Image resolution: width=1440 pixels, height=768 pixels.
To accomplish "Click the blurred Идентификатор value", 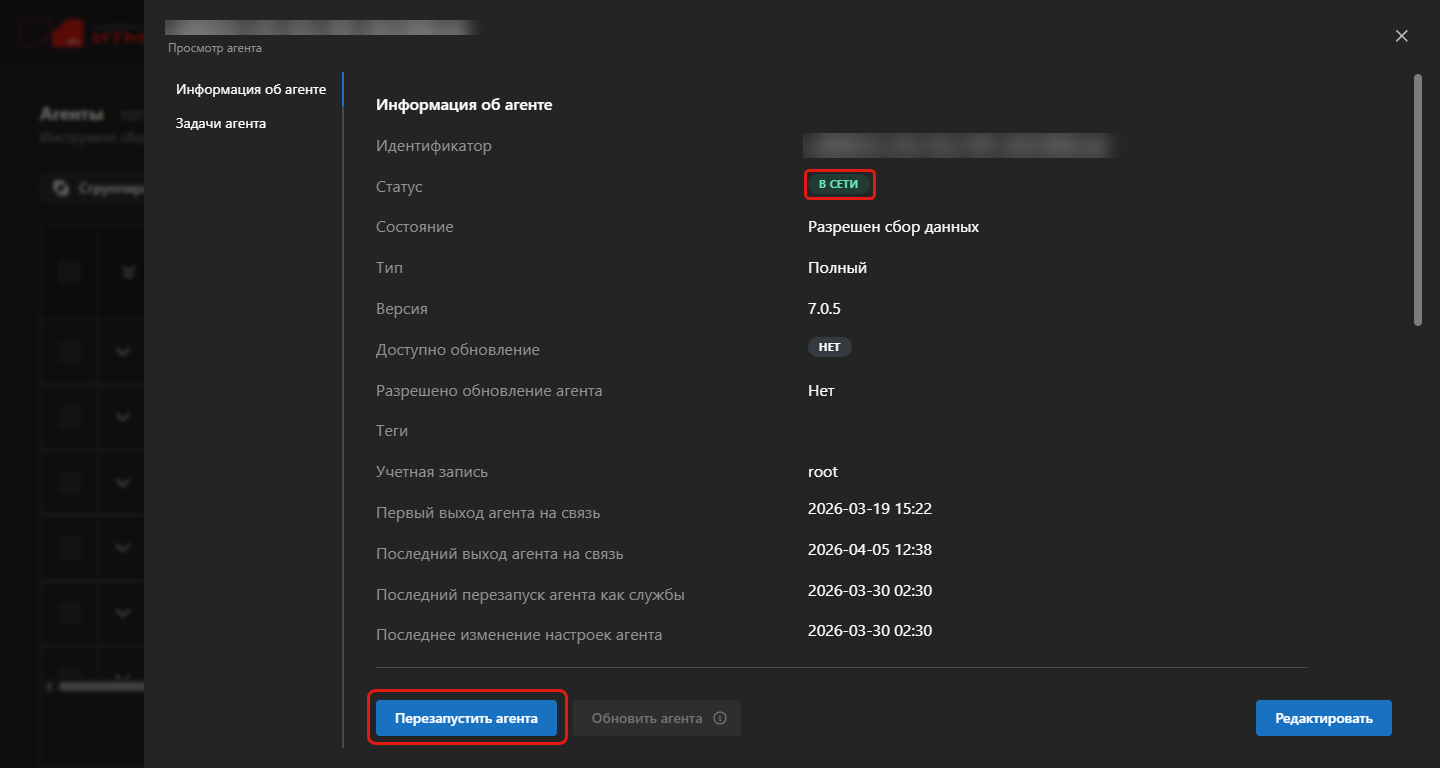I will pos(958,146).
